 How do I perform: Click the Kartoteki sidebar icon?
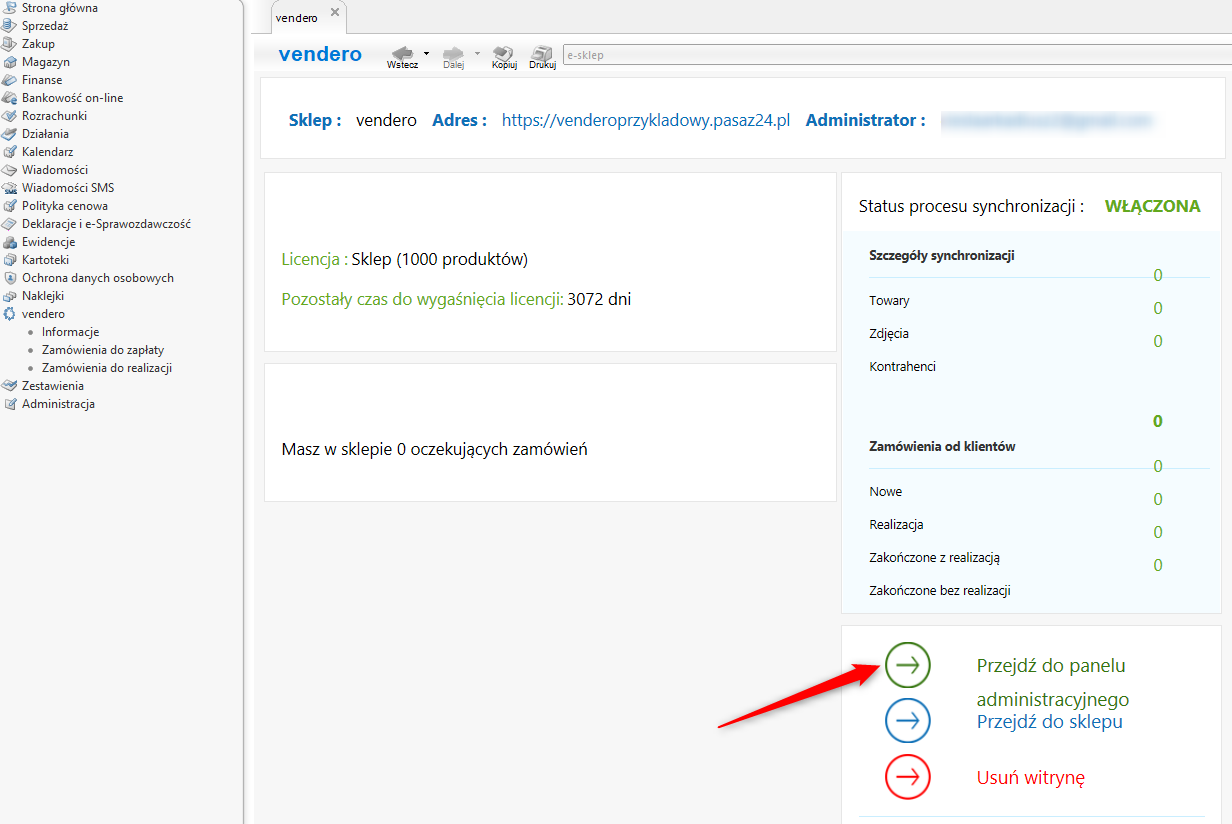pos(10,260)
